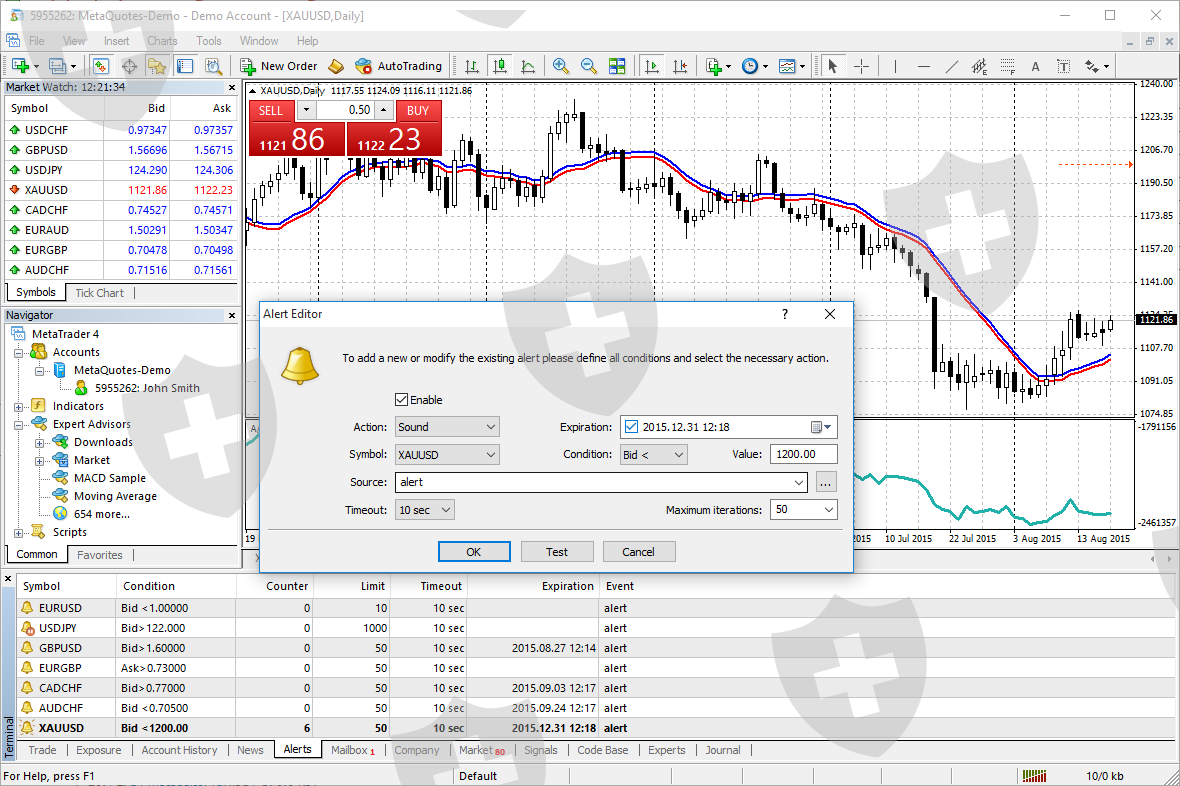Open the Action dropdown set to Sound
Screen dimensions: 1180x786
447,427
